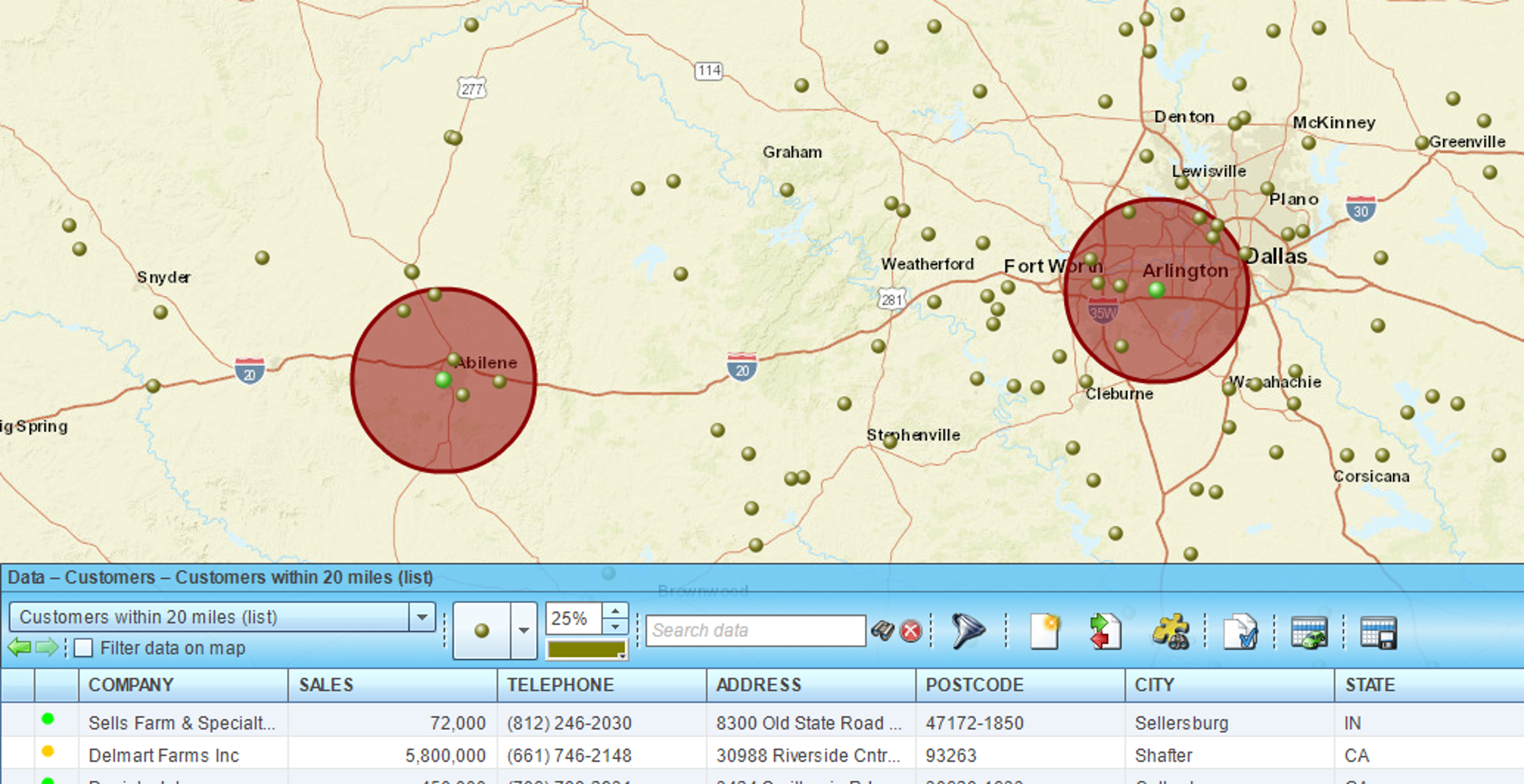1524x784 pixels.
Task: Click the green marker near Arlington
Action: (x=1157, y=290)
